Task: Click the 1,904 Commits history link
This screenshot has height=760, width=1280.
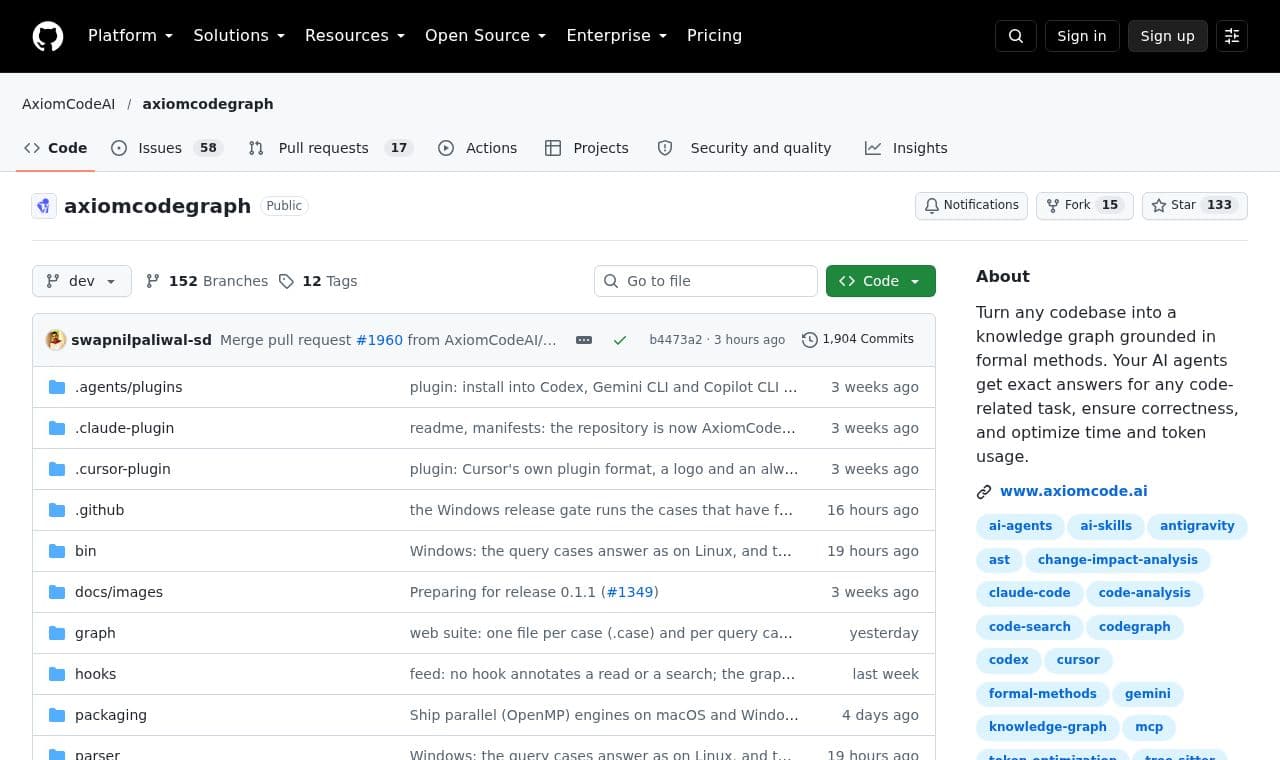Action: 858,340
